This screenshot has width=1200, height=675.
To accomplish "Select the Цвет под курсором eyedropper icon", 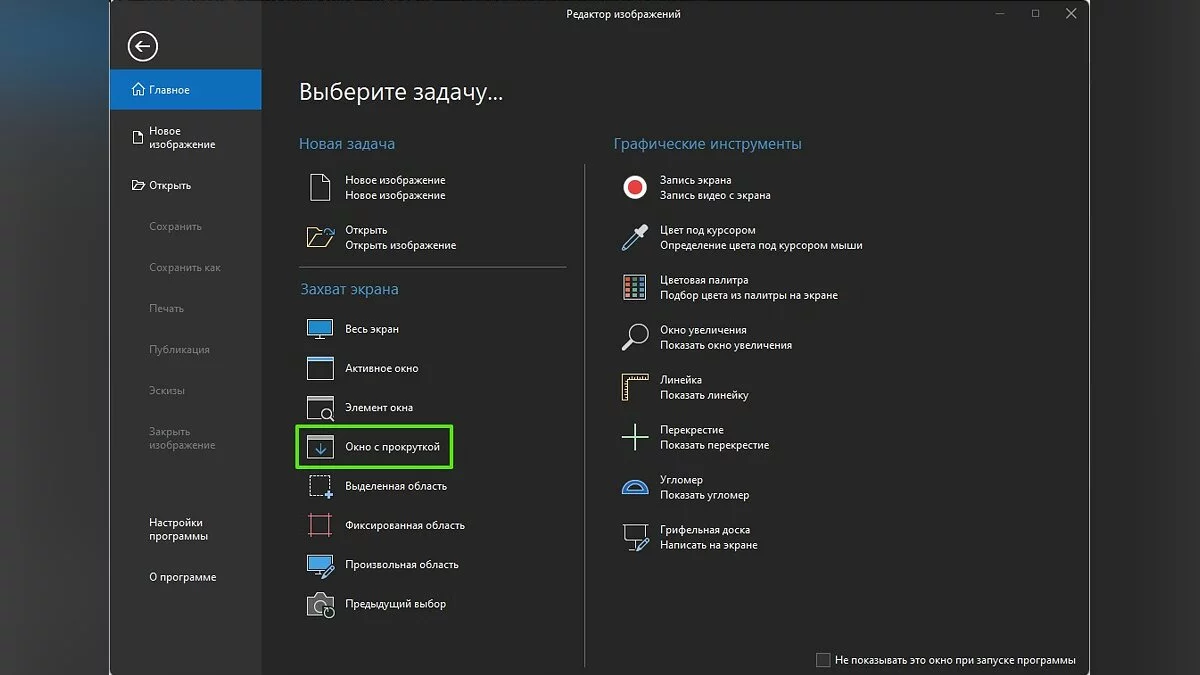I will [635, 237].
